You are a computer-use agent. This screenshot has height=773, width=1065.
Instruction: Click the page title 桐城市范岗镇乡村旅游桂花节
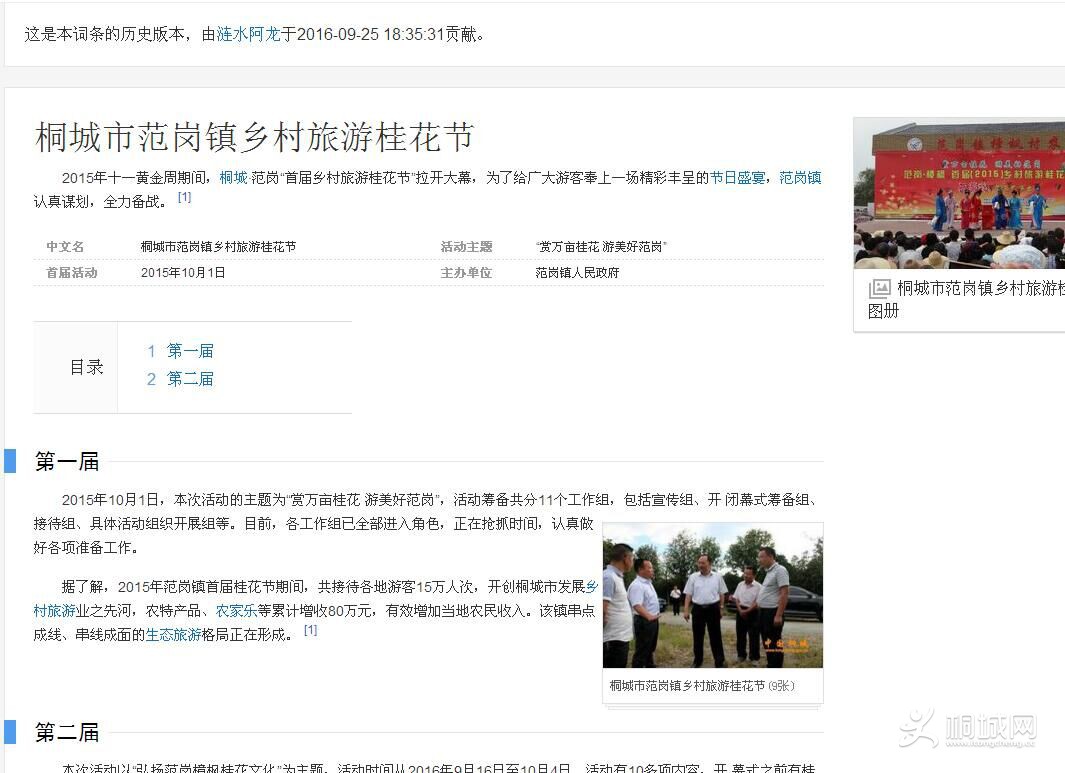coord(254,137)
